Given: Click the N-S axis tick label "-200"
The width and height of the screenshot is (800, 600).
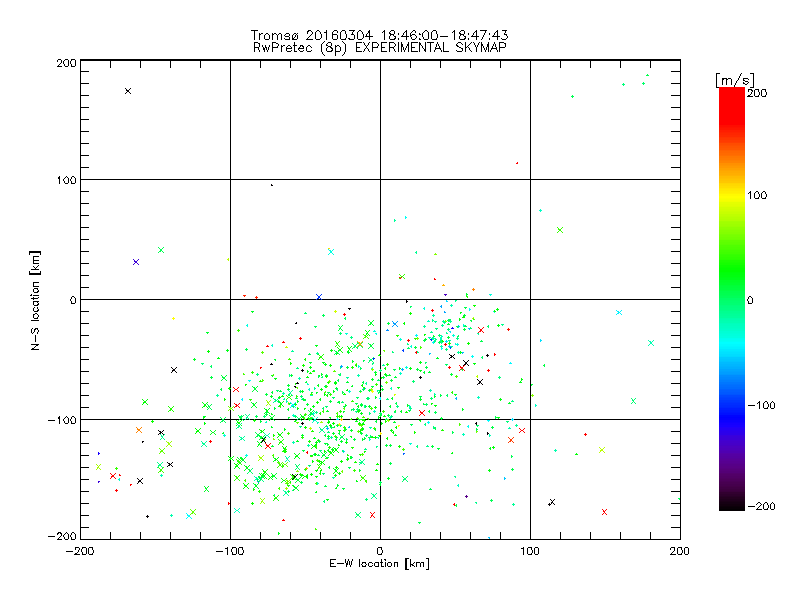Looking at the screenshot, I should point(62,536).
